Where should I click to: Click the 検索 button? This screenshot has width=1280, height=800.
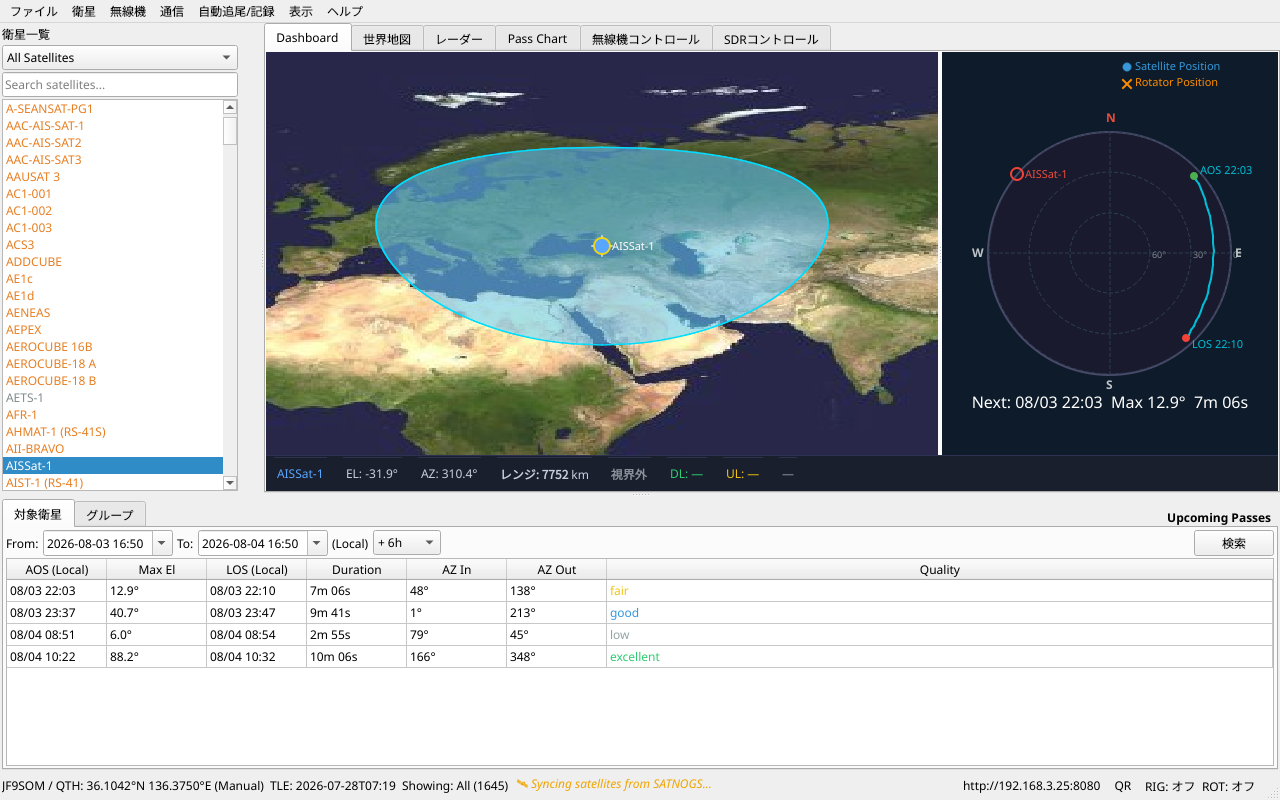coord(1234,543)
